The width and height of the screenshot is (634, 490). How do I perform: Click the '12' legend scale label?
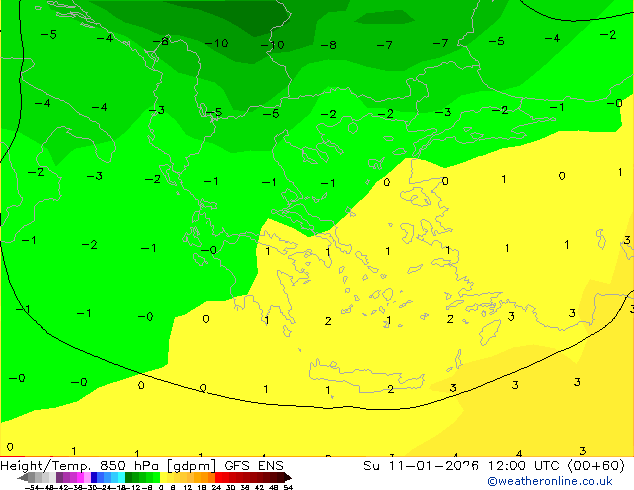tap(188, 488)
